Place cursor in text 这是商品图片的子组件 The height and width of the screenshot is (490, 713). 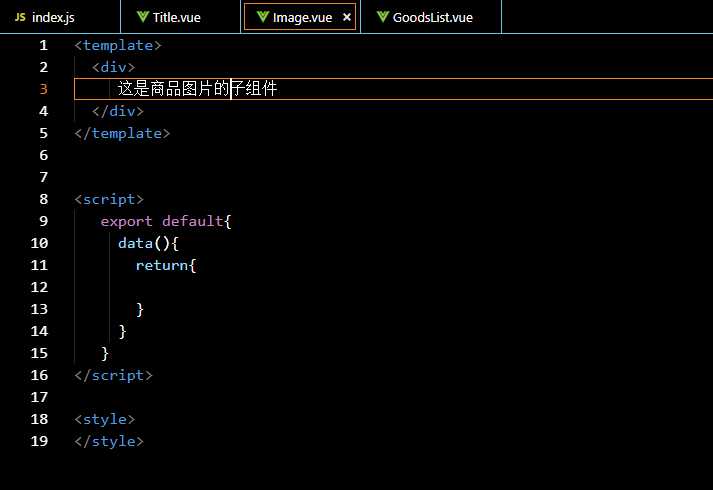(197, 89)
